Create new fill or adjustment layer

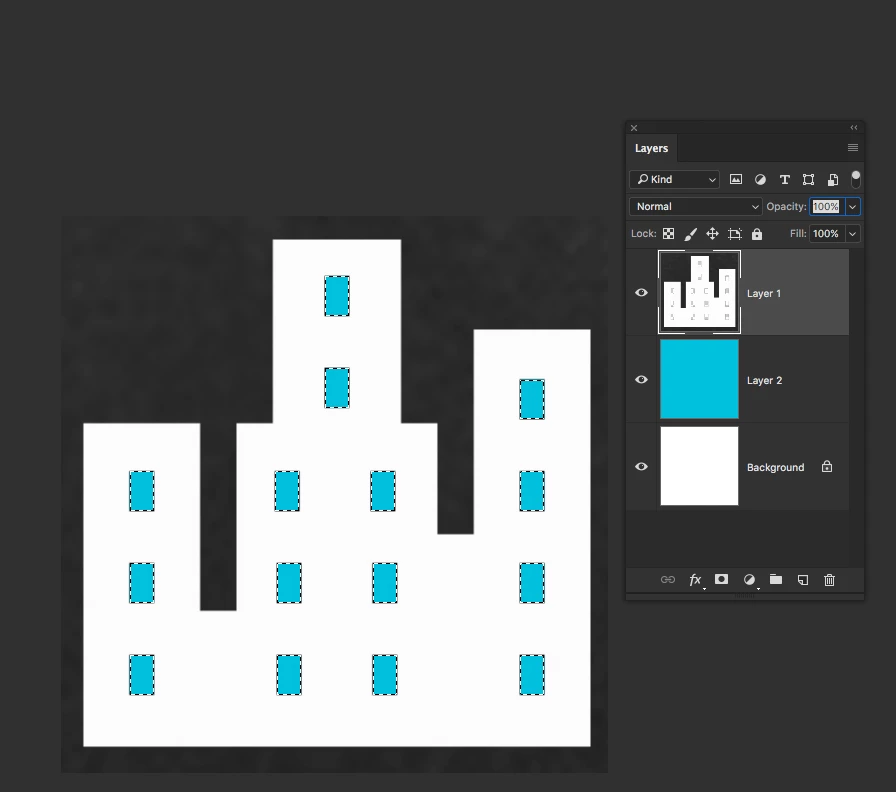coord(749,580)
